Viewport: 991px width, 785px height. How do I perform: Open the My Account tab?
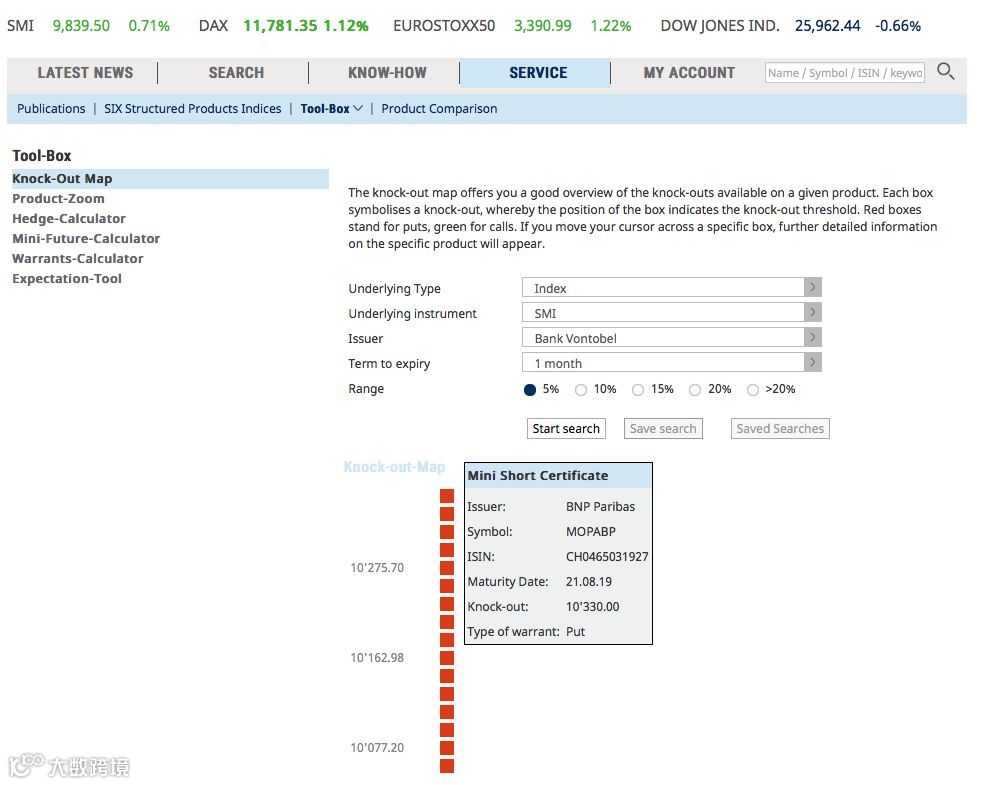coord(689,73)
